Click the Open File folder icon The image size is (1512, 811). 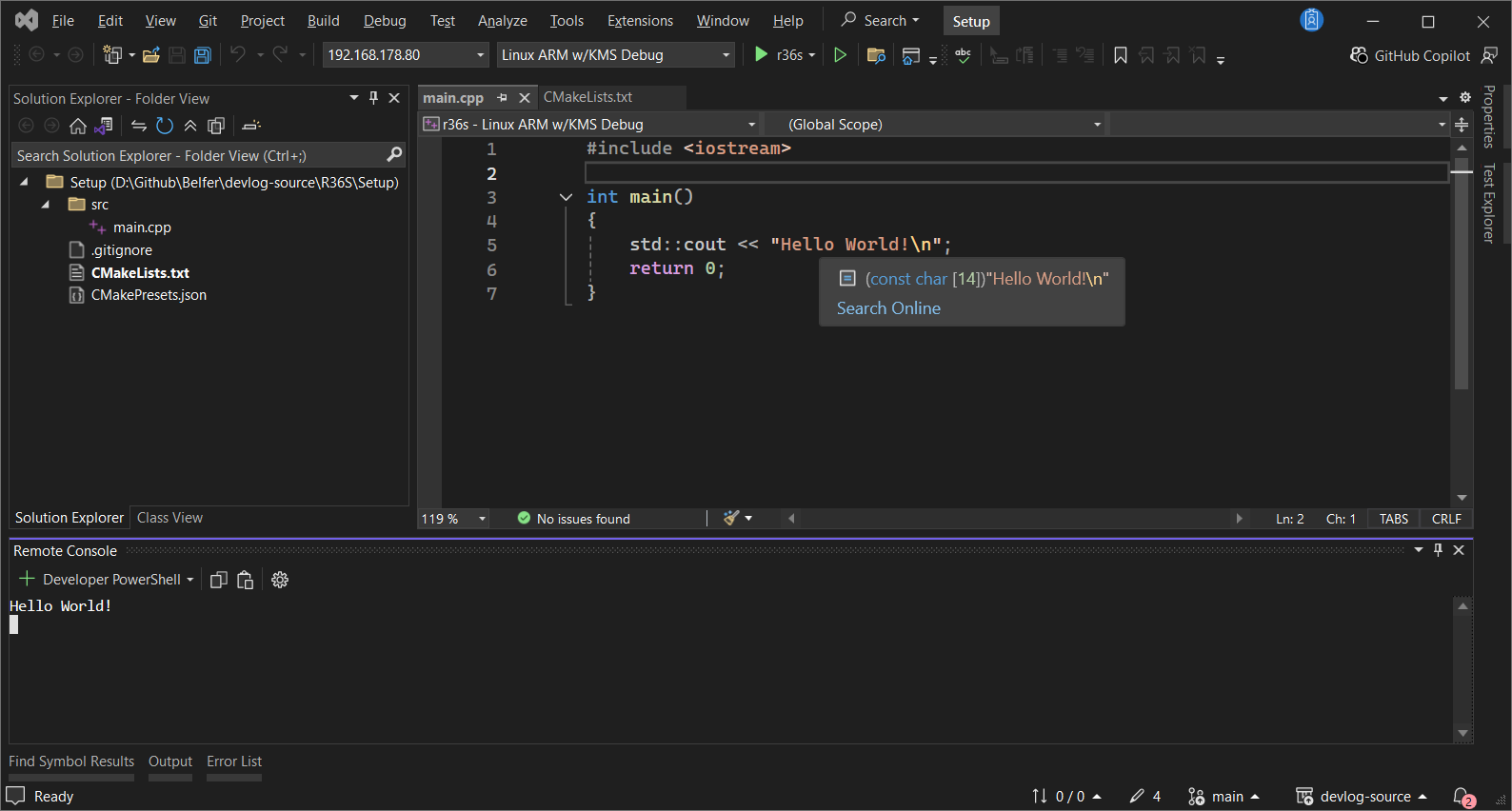click(x=150, y=55)
